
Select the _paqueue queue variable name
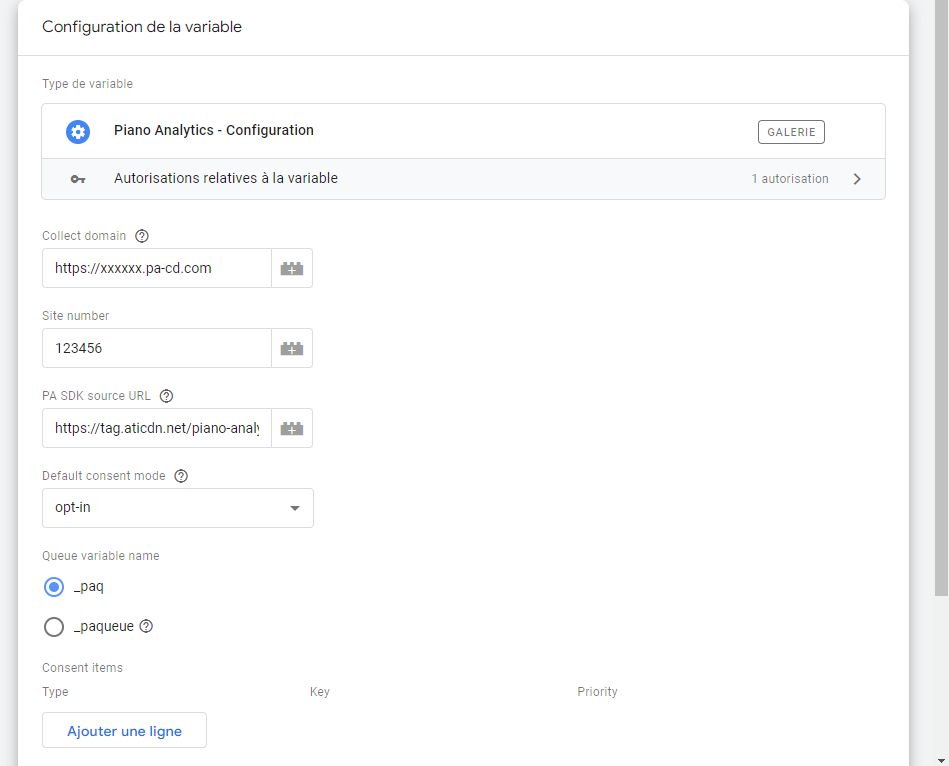(54, 626)
